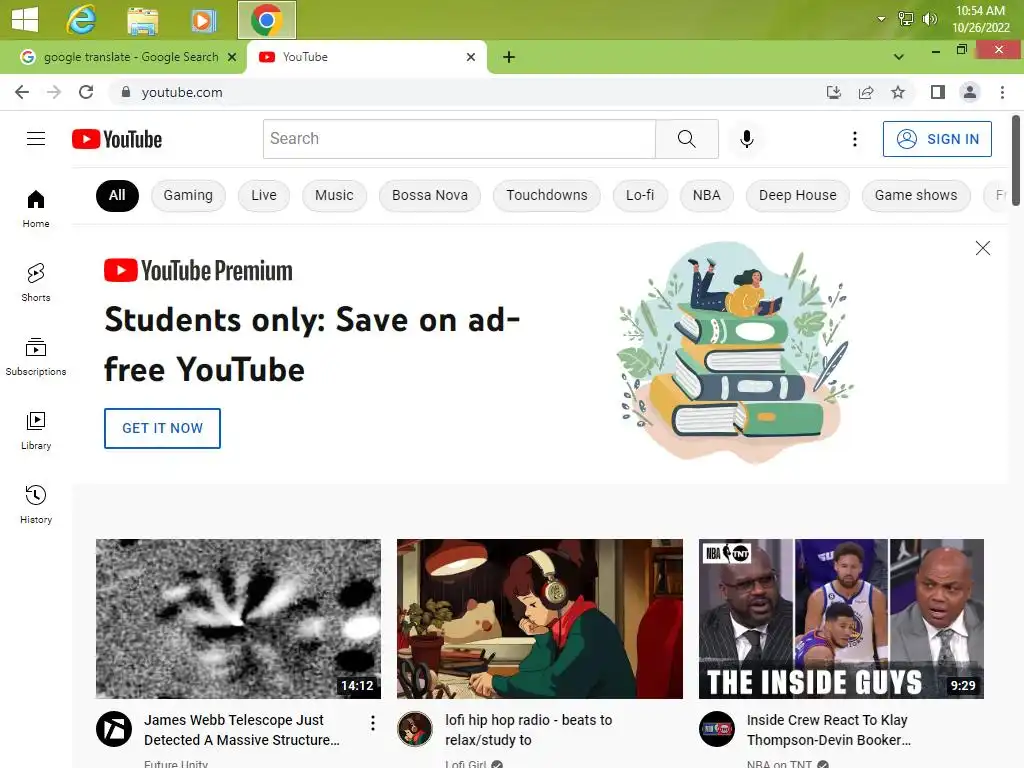Open The Inside Guys video thumbnail

[x=841, y=618]
